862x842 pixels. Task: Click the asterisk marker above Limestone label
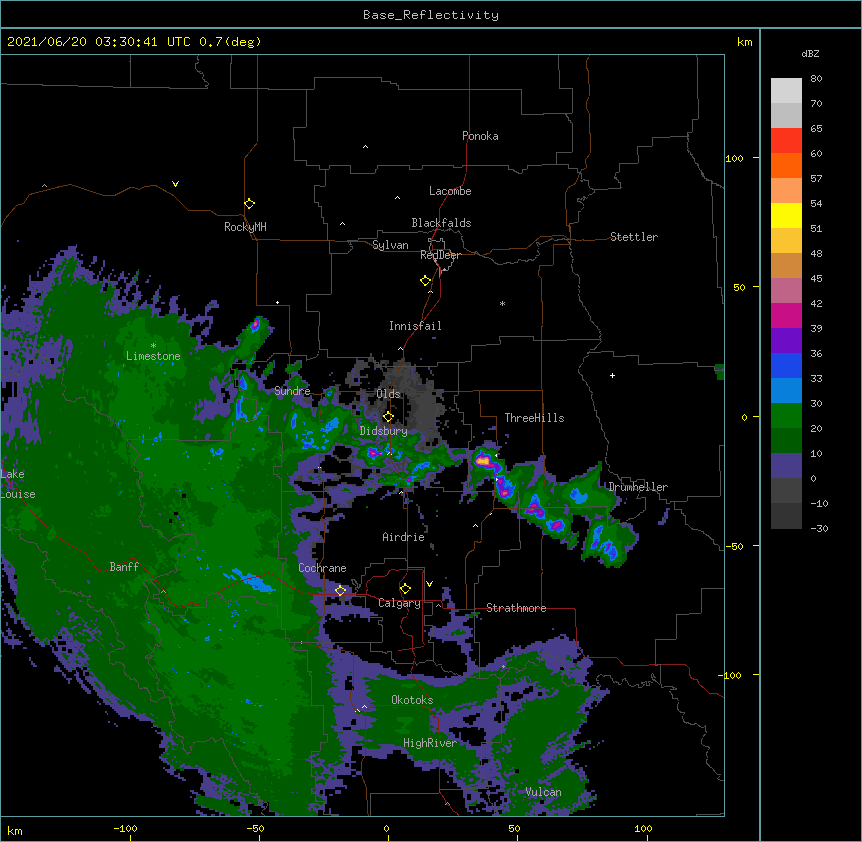[x=153, y=346]
